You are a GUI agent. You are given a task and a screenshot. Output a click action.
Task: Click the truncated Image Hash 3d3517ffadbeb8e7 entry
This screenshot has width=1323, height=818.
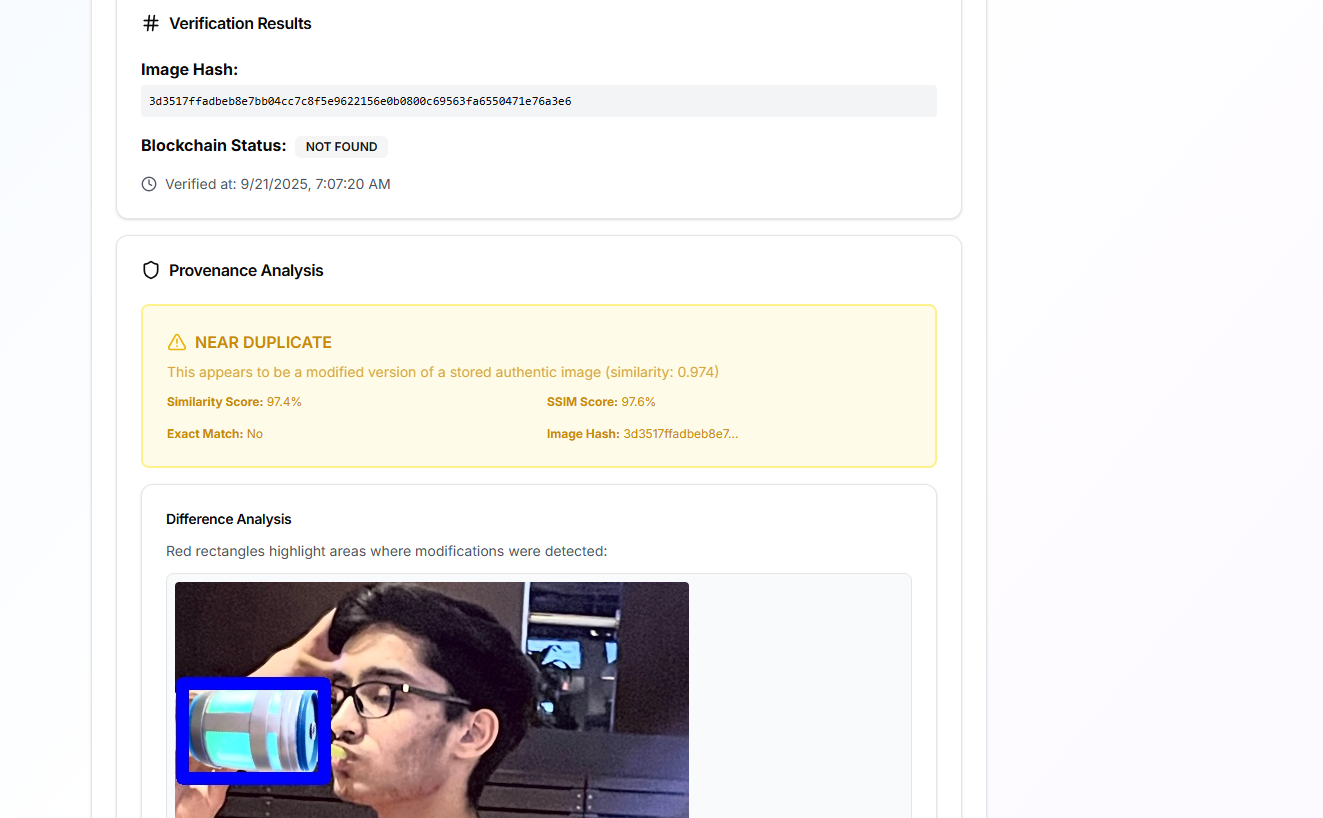pyautogui.click(x=643, y=434)
